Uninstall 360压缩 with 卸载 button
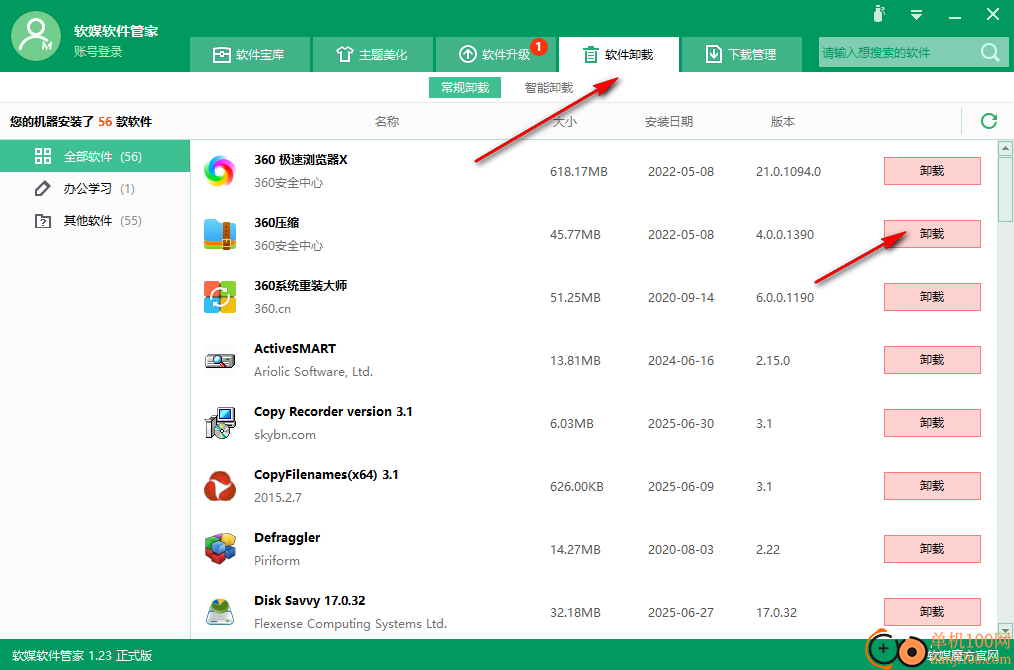The height and width of the screenshot is (670, 1014). coord(932,233)
